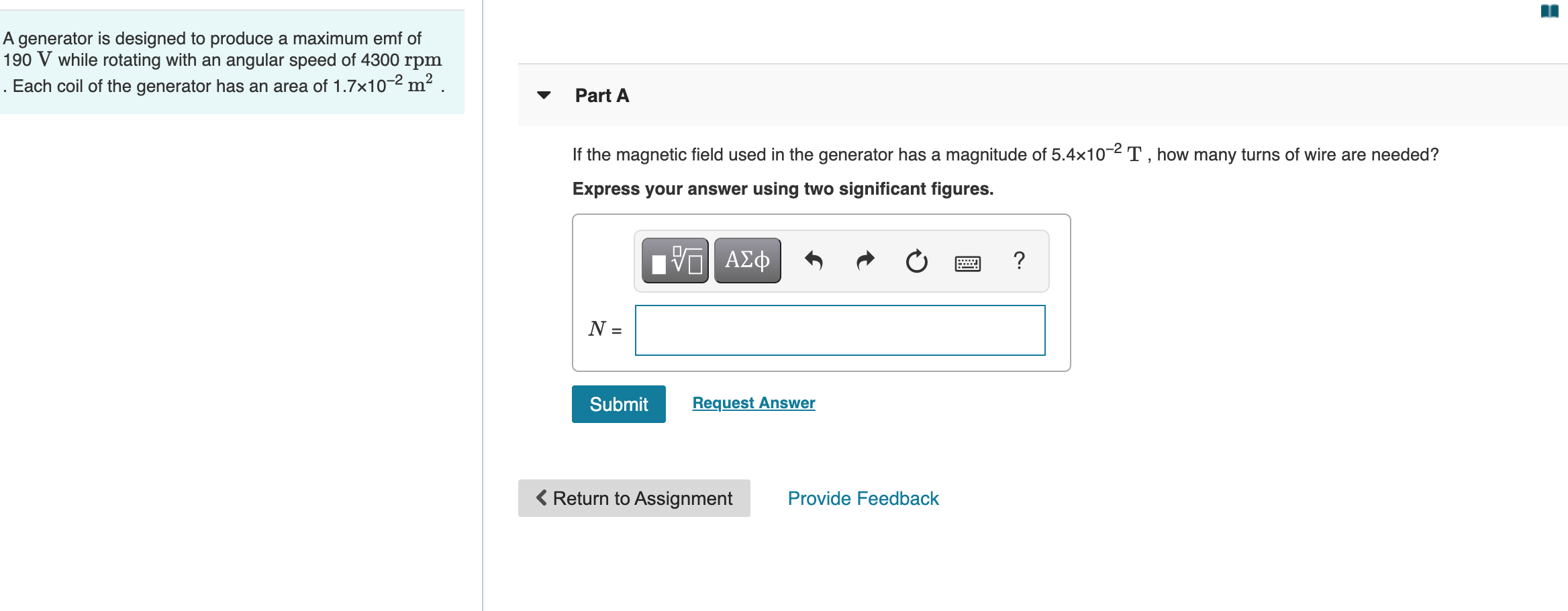Screen dimensions: 1568x611
Task: Click the redo arrow in the answer toolbar
Action: (865, 261)
